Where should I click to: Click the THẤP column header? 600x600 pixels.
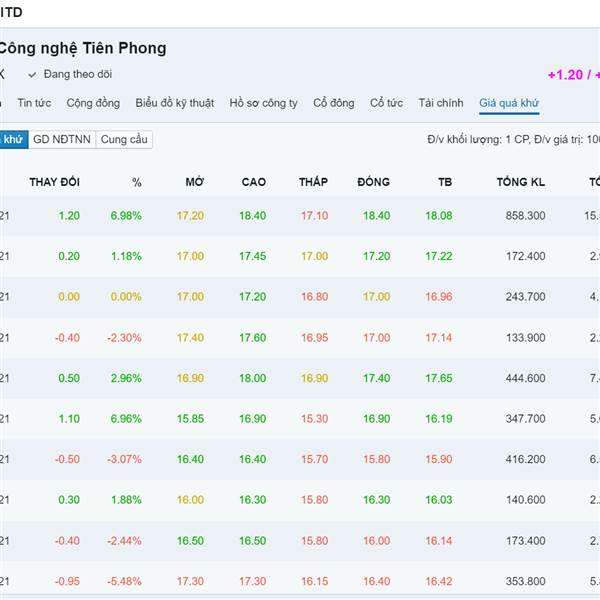[313, 182]
